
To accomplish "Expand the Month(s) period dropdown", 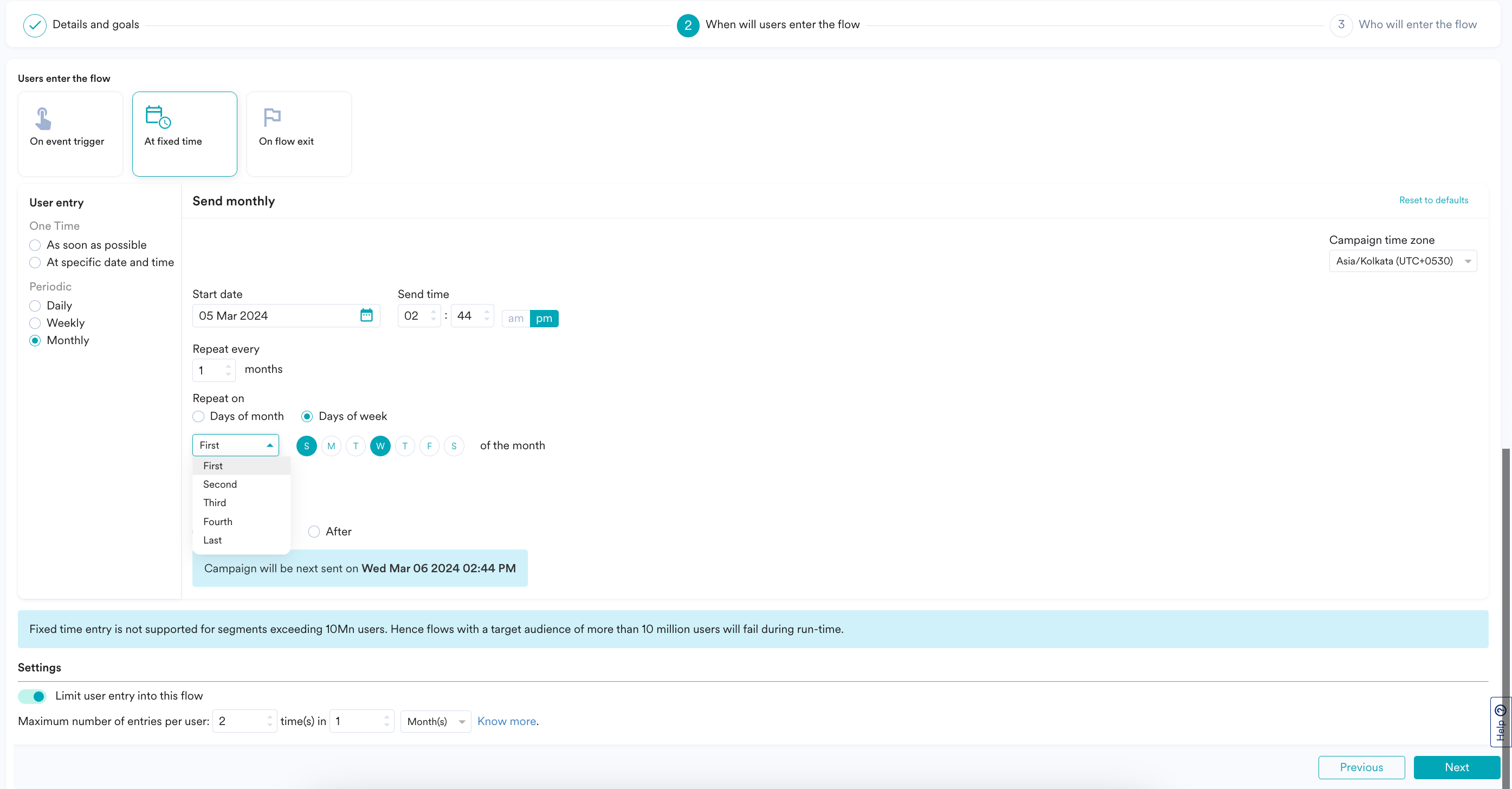I will [x=435, y=721].
